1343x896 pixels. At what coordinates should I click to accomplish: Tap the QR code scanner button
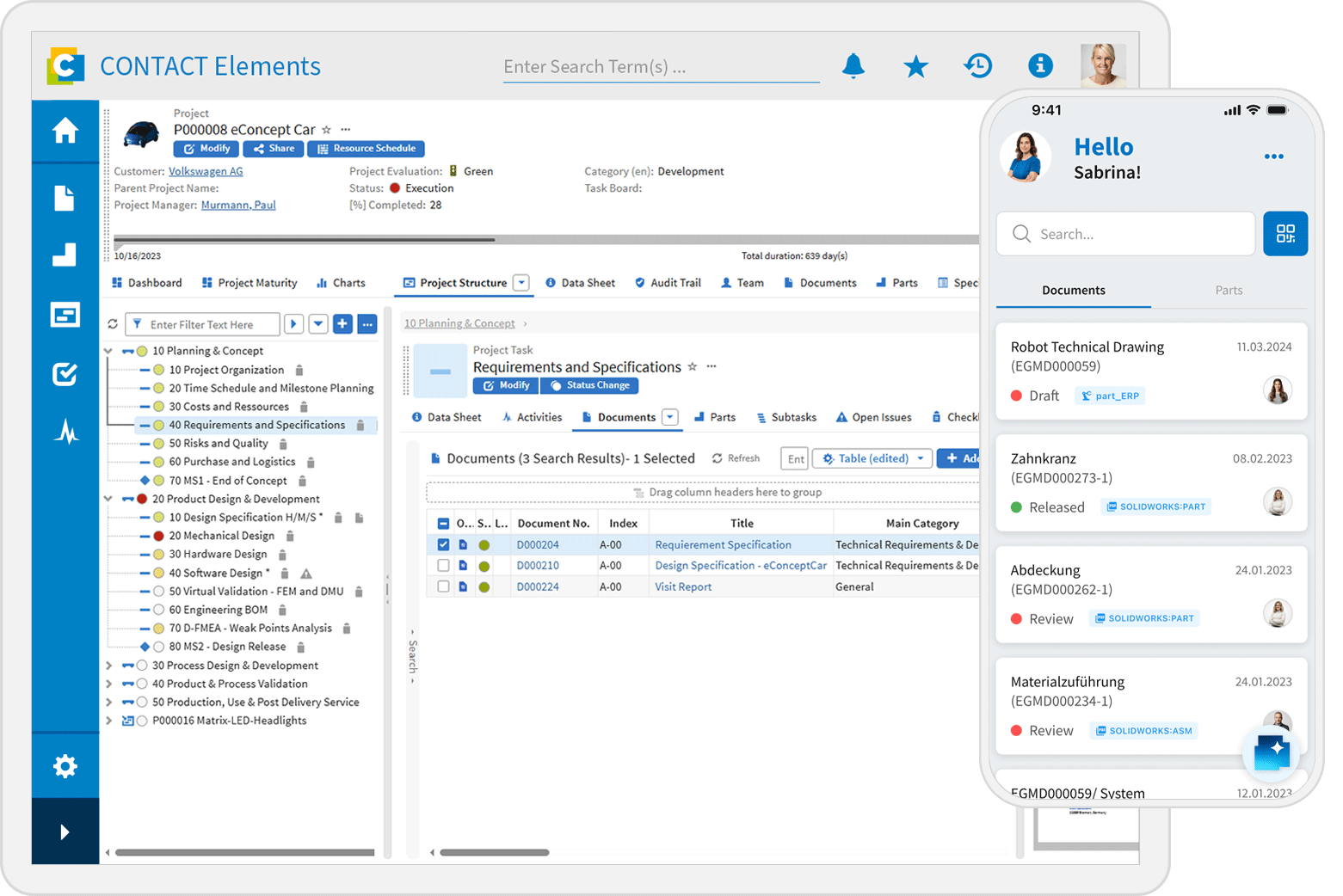coord(1284,234)
